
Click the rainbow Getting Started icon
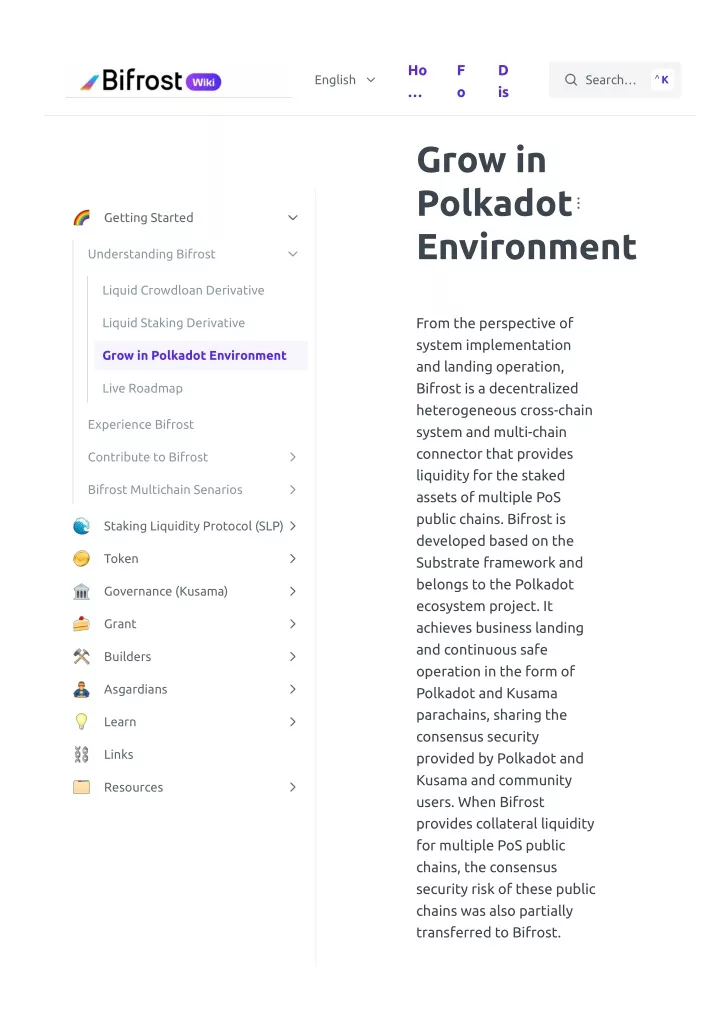pyautogui.click(x=82, y=217)
